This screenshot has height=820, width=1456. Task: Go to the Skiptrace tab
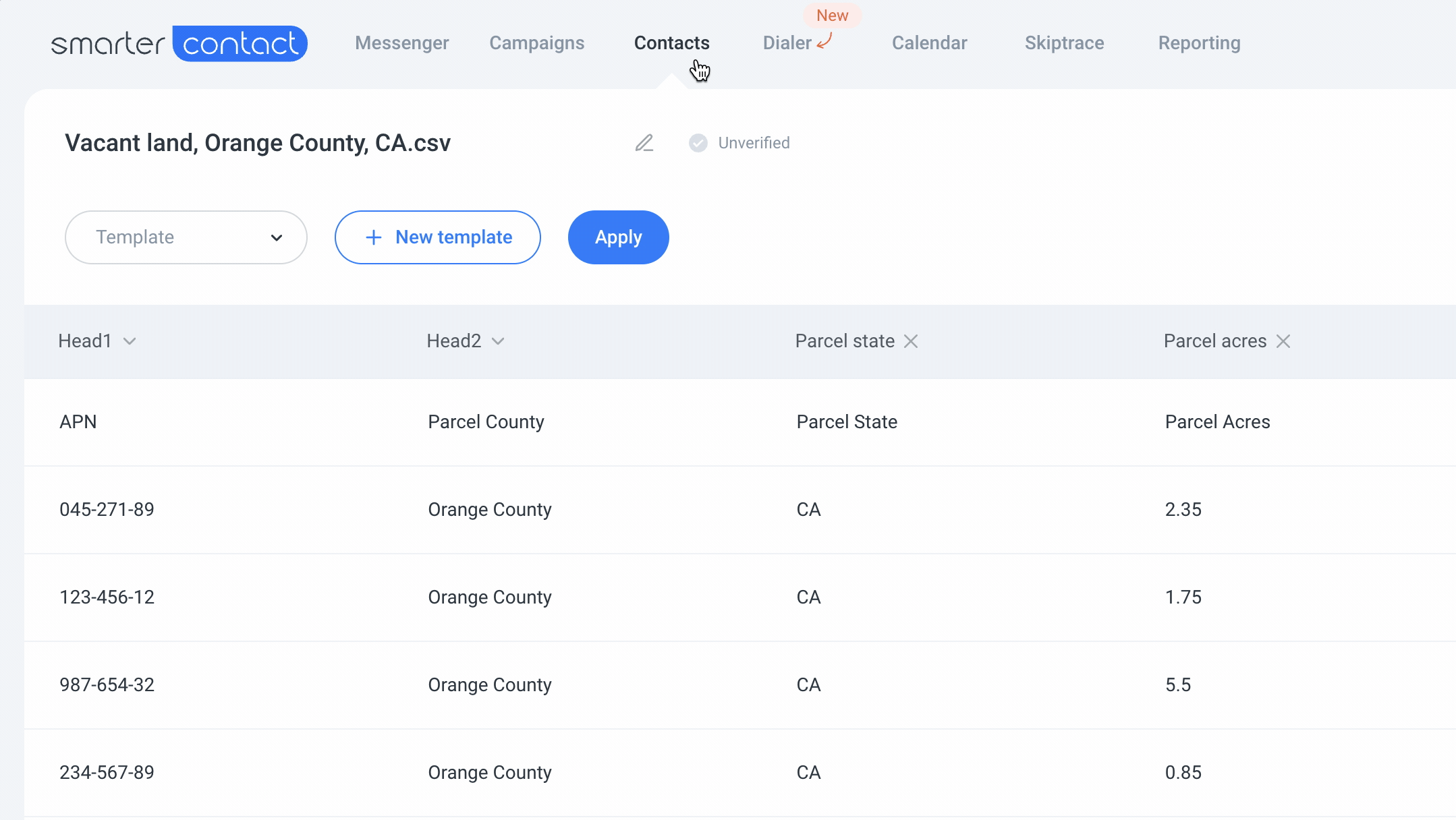[x=1064, y=43]
